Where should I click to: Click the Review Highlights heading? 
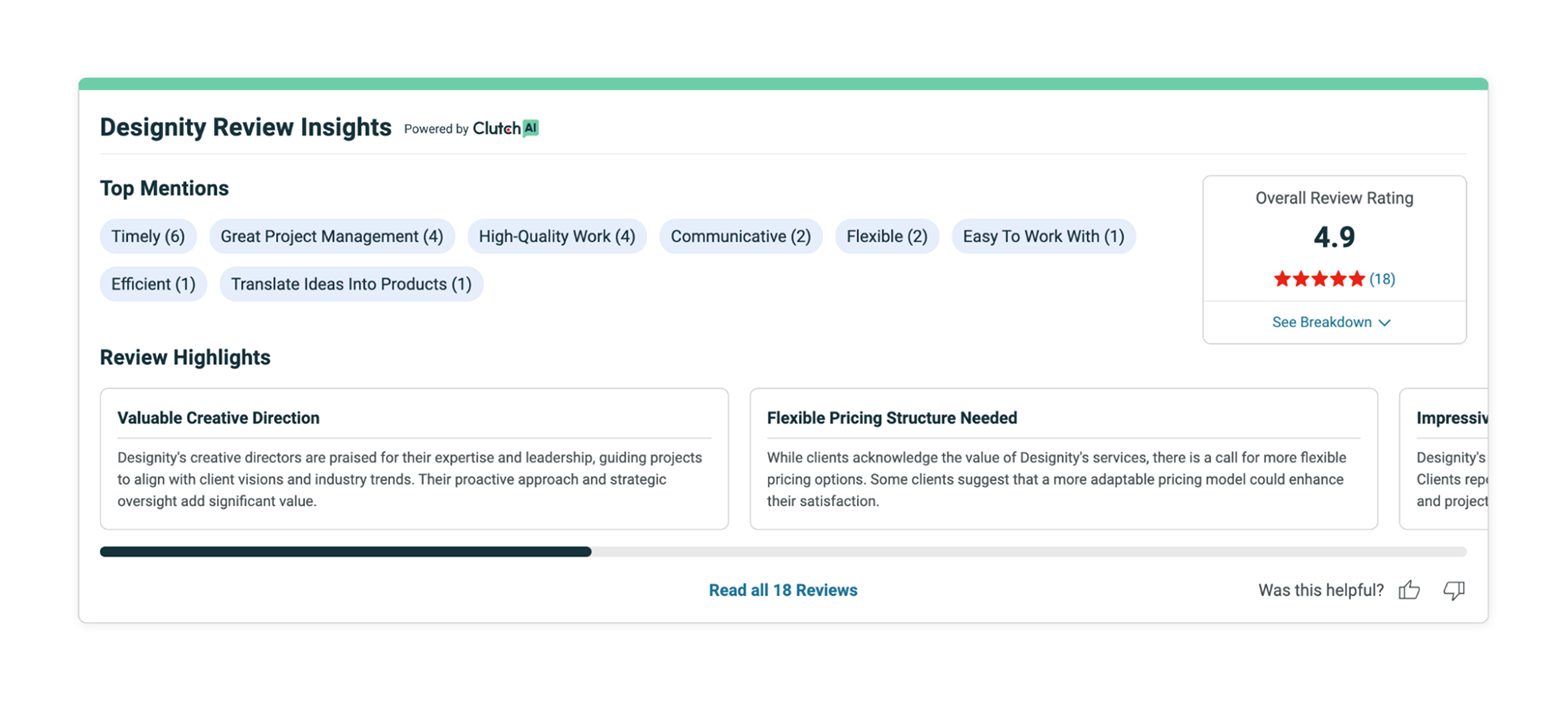(185, 357)
